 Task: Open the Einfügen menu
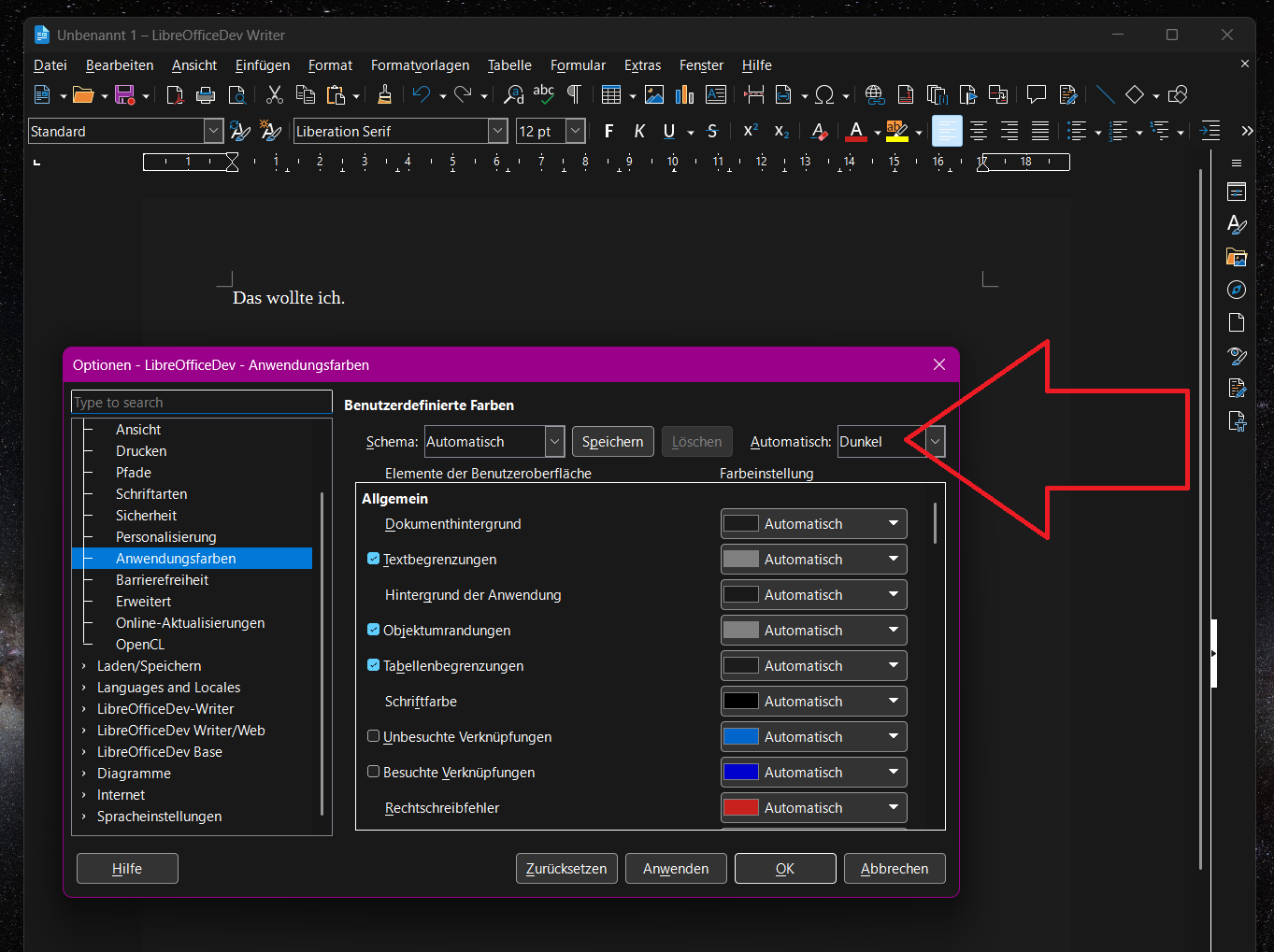click(x=263, y=65)
